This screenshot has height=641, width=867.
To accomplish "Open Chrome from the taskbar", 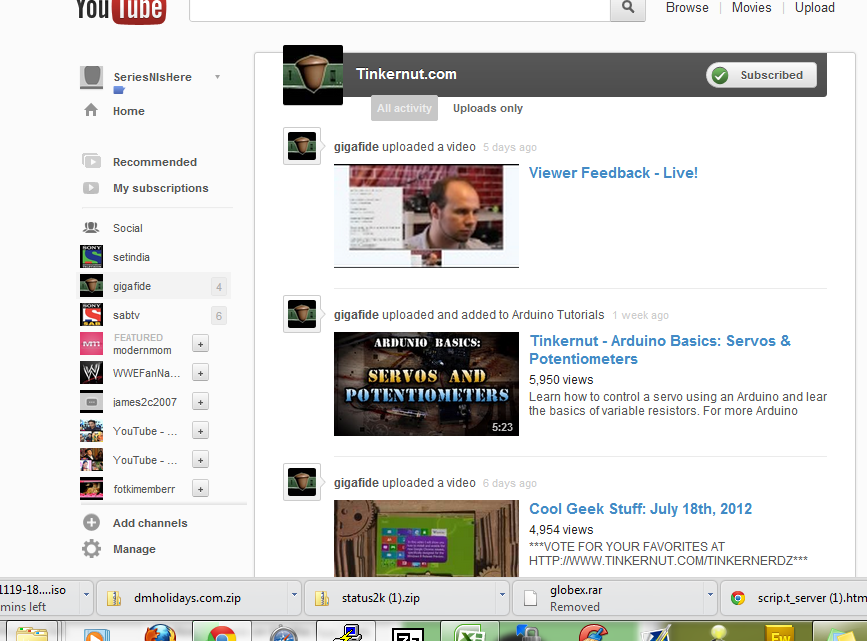I will click(x=222, y=633).
